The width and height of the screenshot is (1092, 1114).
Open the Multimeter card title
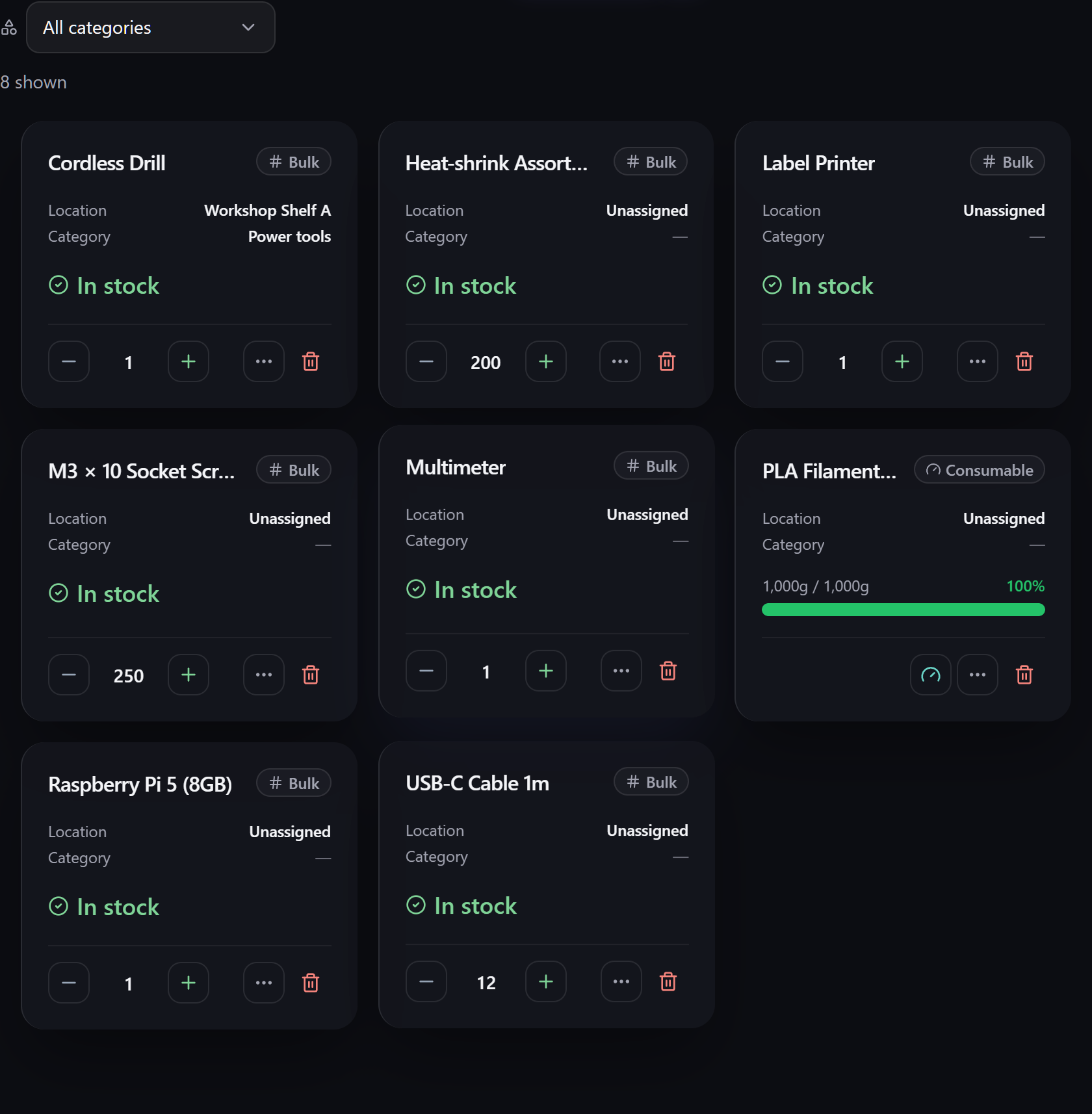click(456, 467)
